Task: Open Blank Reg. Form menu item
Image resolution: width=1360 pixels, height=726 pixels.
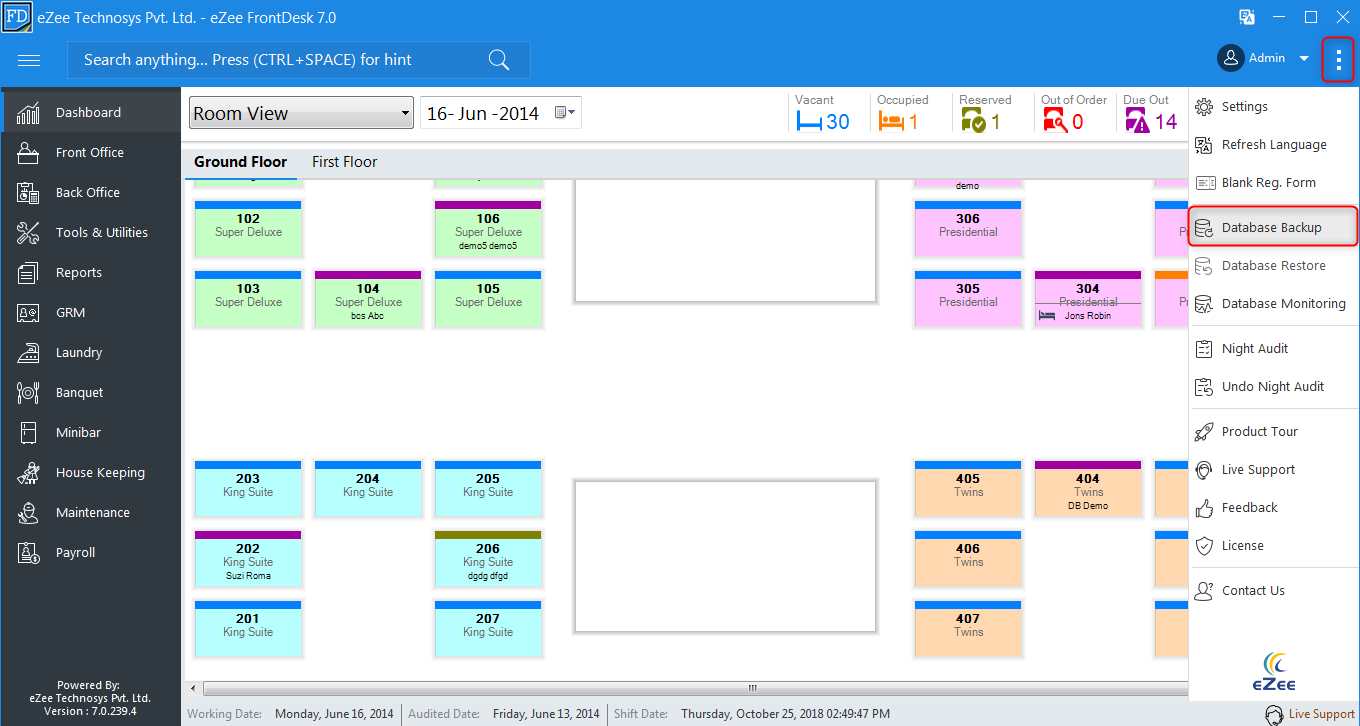Action: (1273, 183)
